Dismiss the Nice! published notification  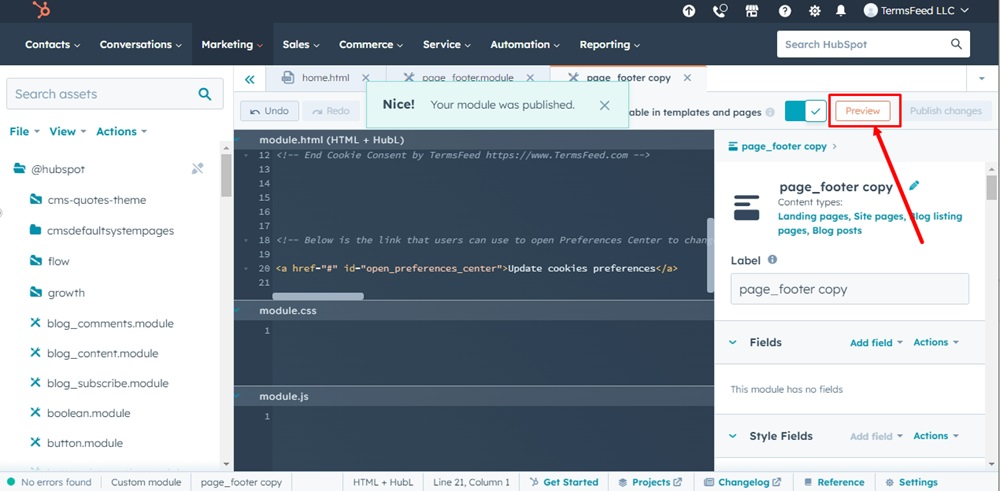point(605,105)
